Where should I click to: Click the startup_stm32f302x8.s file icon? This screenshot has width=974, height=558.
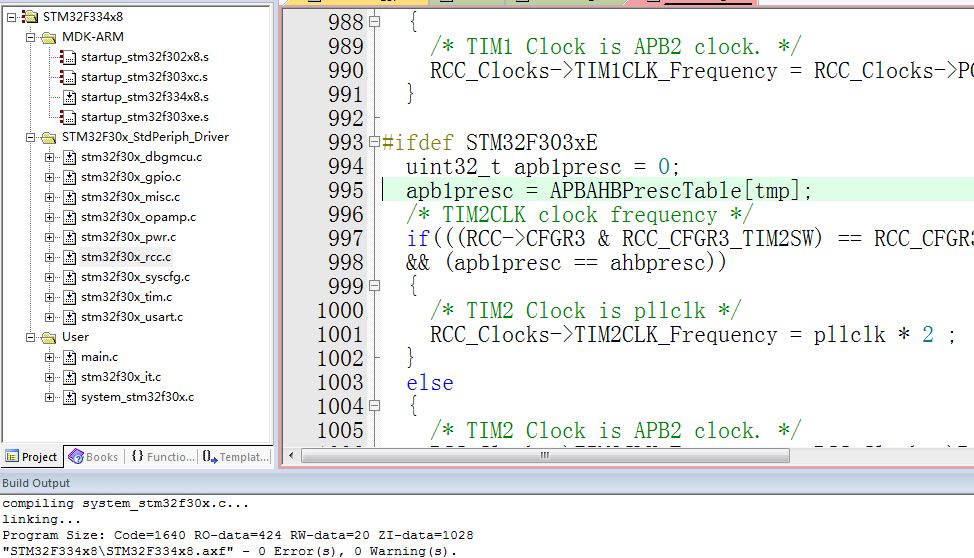pos(68,57)
